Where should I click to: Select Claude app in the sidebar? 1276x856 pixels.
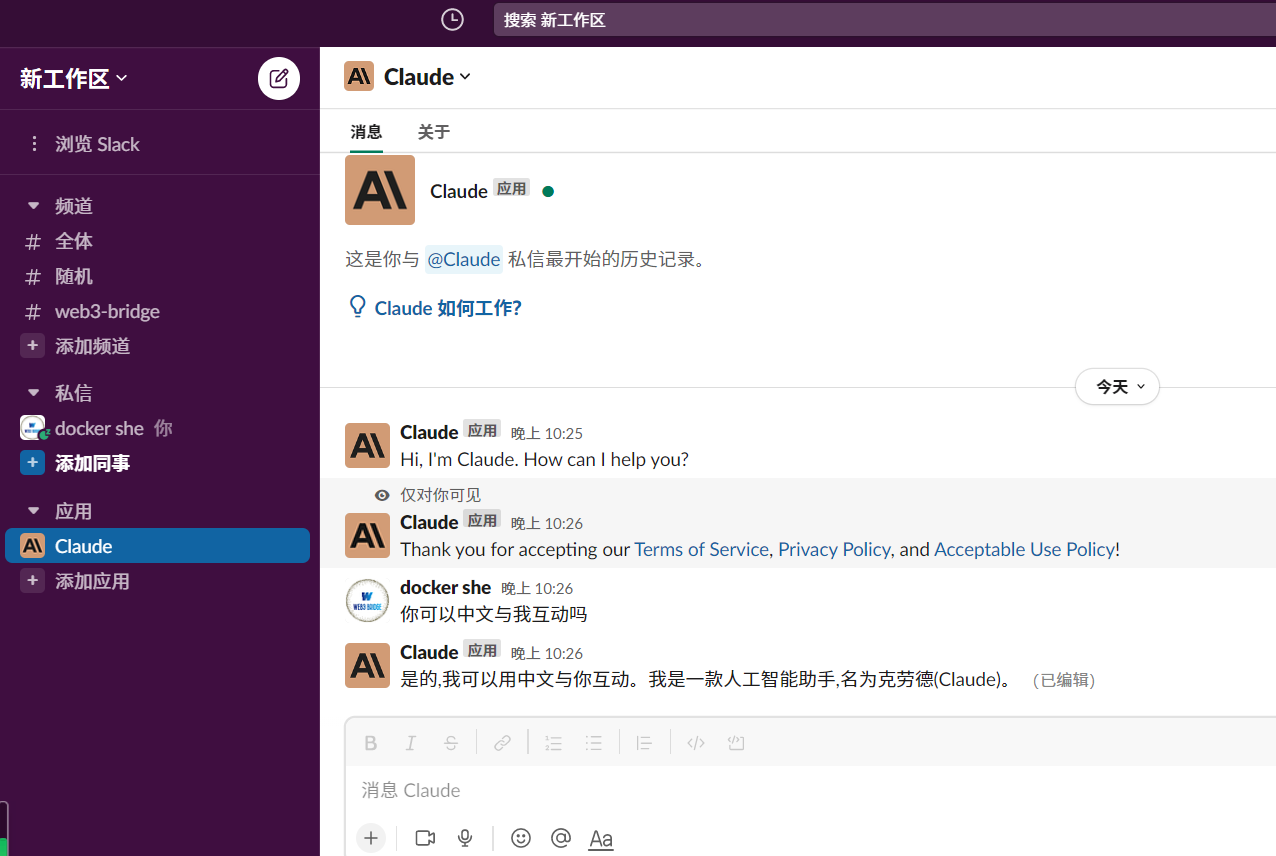[x=158, y=546]
